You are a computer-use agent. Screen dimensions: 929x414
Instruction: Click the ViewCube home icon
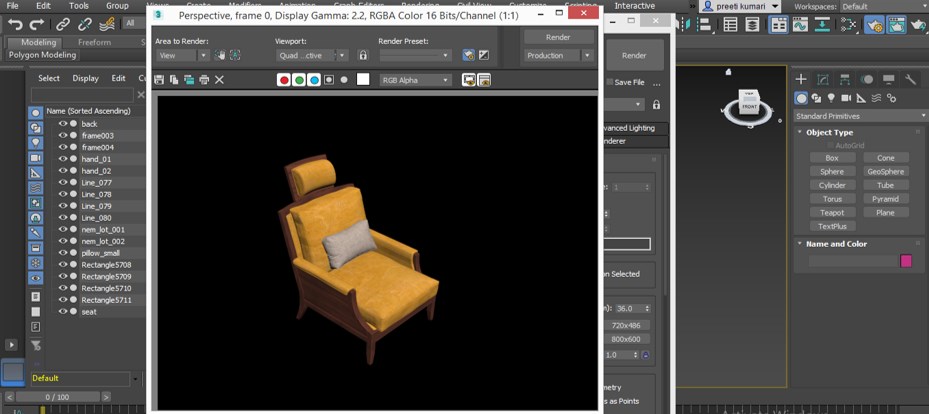729,72
